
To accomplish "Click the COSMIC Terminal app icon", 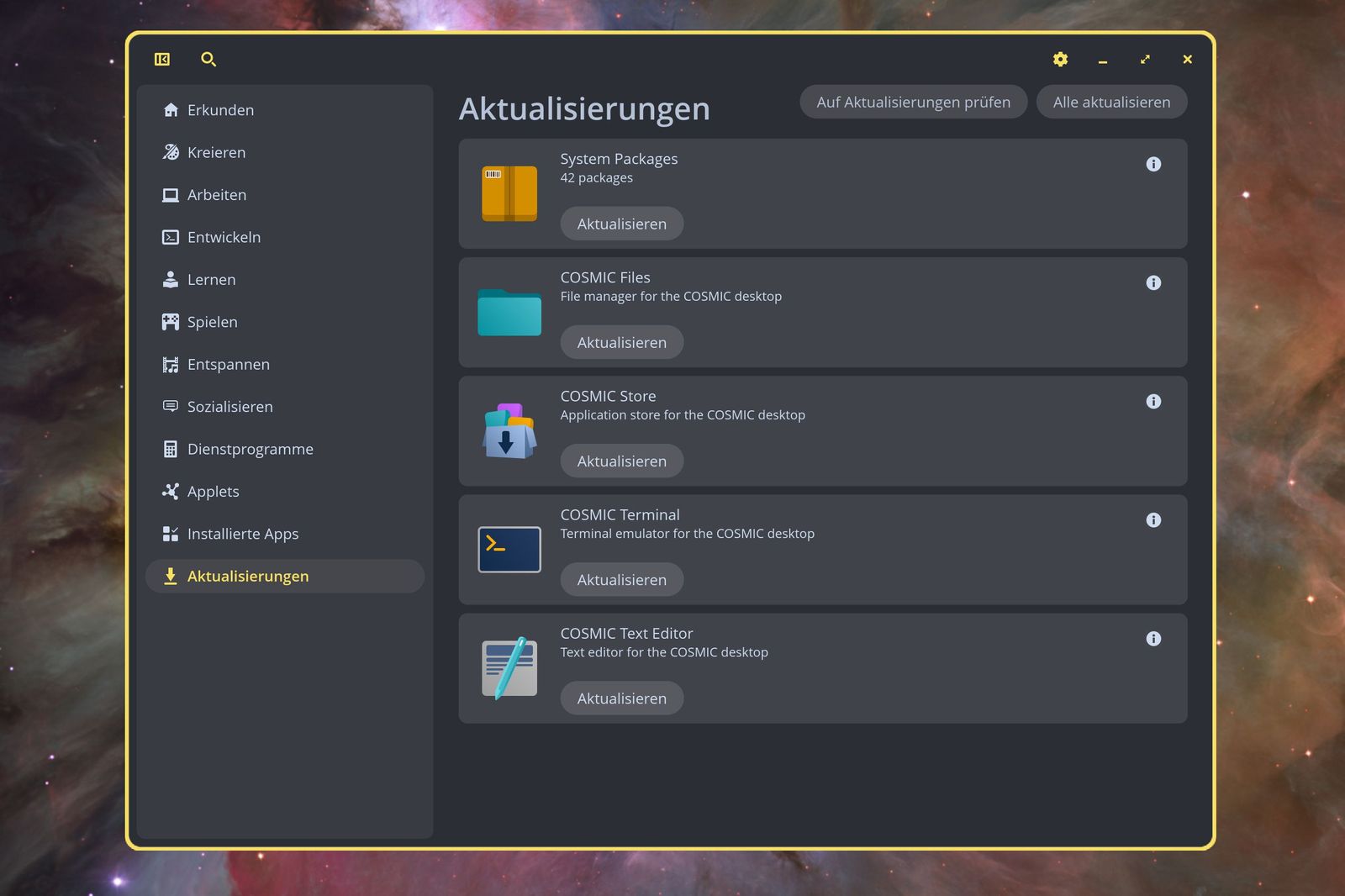I will [x=509, y=549].
